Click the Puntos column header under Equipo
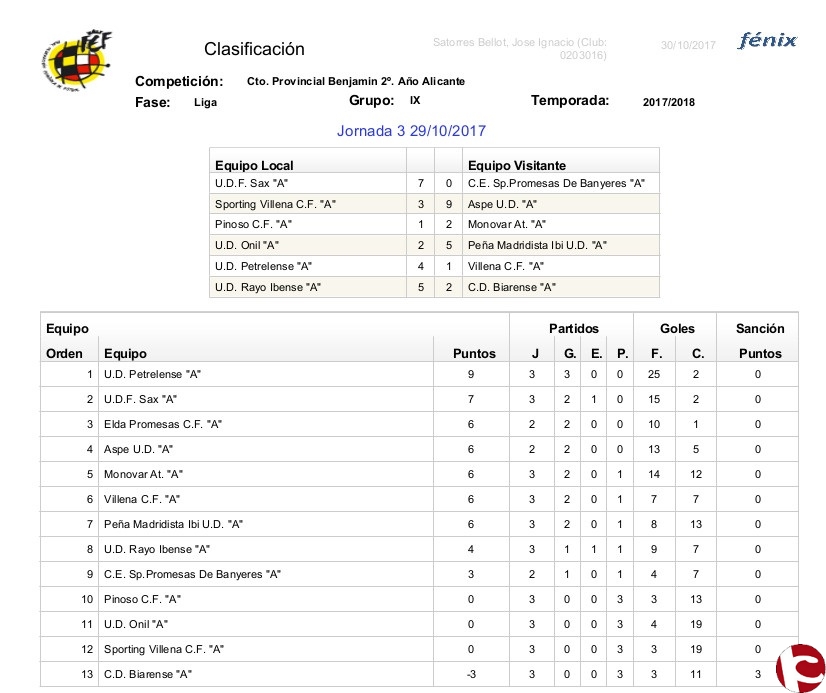Screen dimensions: 826x693 coord(474,353)
